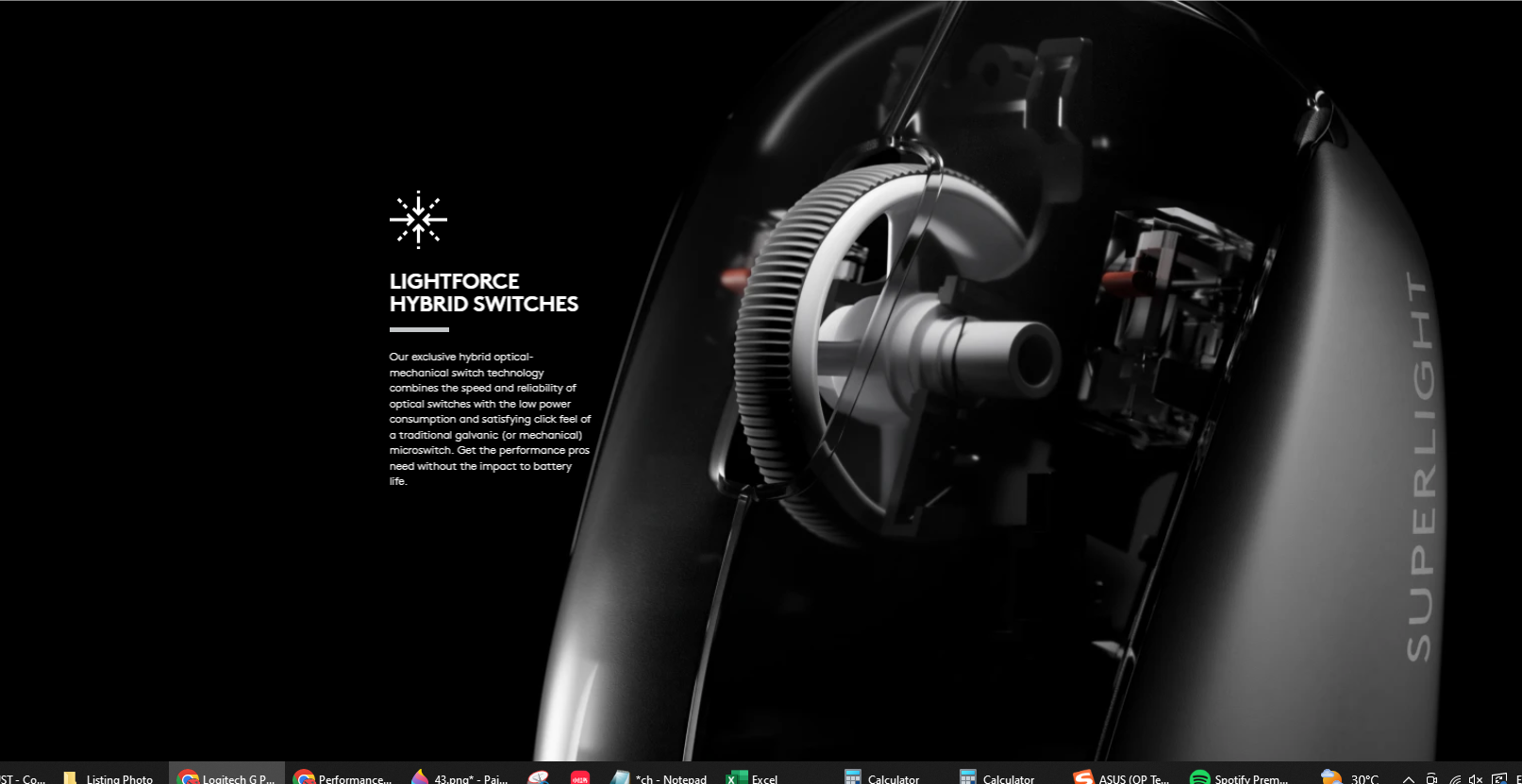Click the SUPERLIGHT text on mouse

click(1420, 466)
